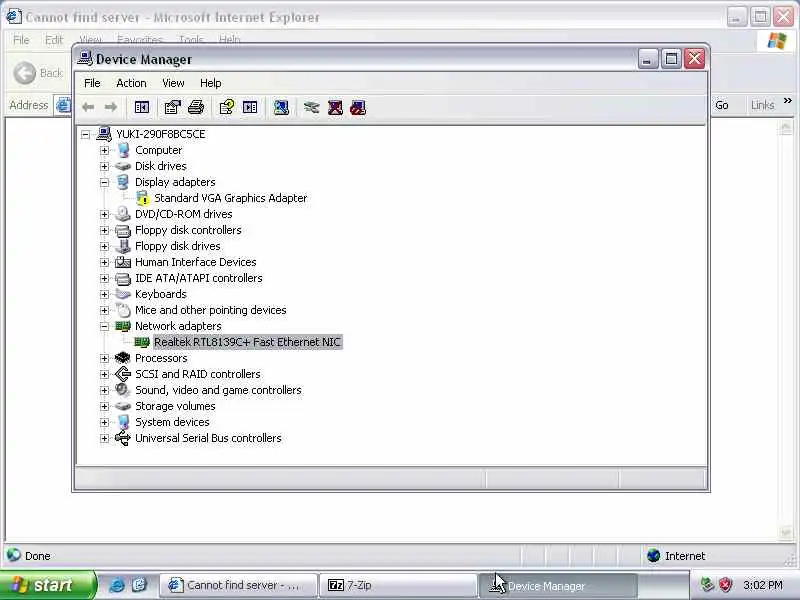Click the Help toolbar icon with question mark

(x=227, y=107)
